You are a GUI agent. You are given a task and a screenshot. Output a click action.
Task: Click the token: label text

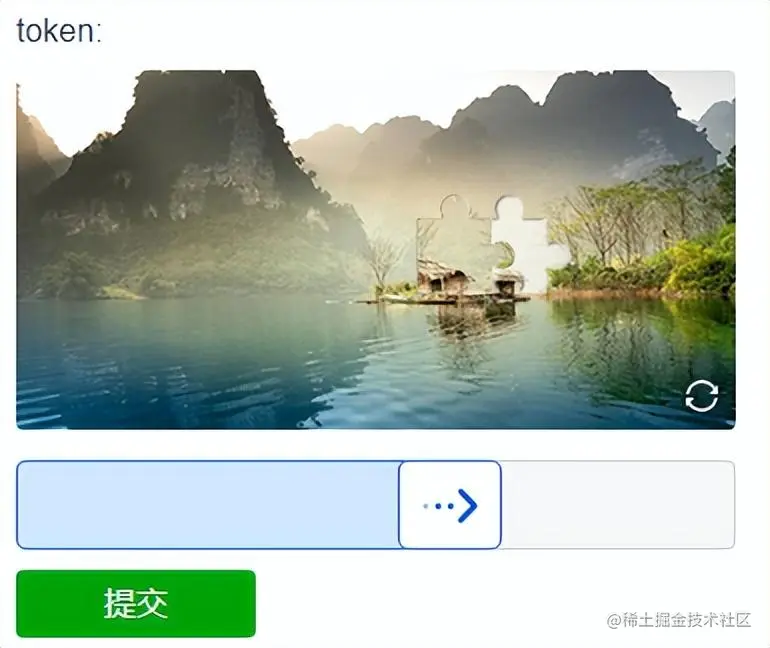point(59,30)
